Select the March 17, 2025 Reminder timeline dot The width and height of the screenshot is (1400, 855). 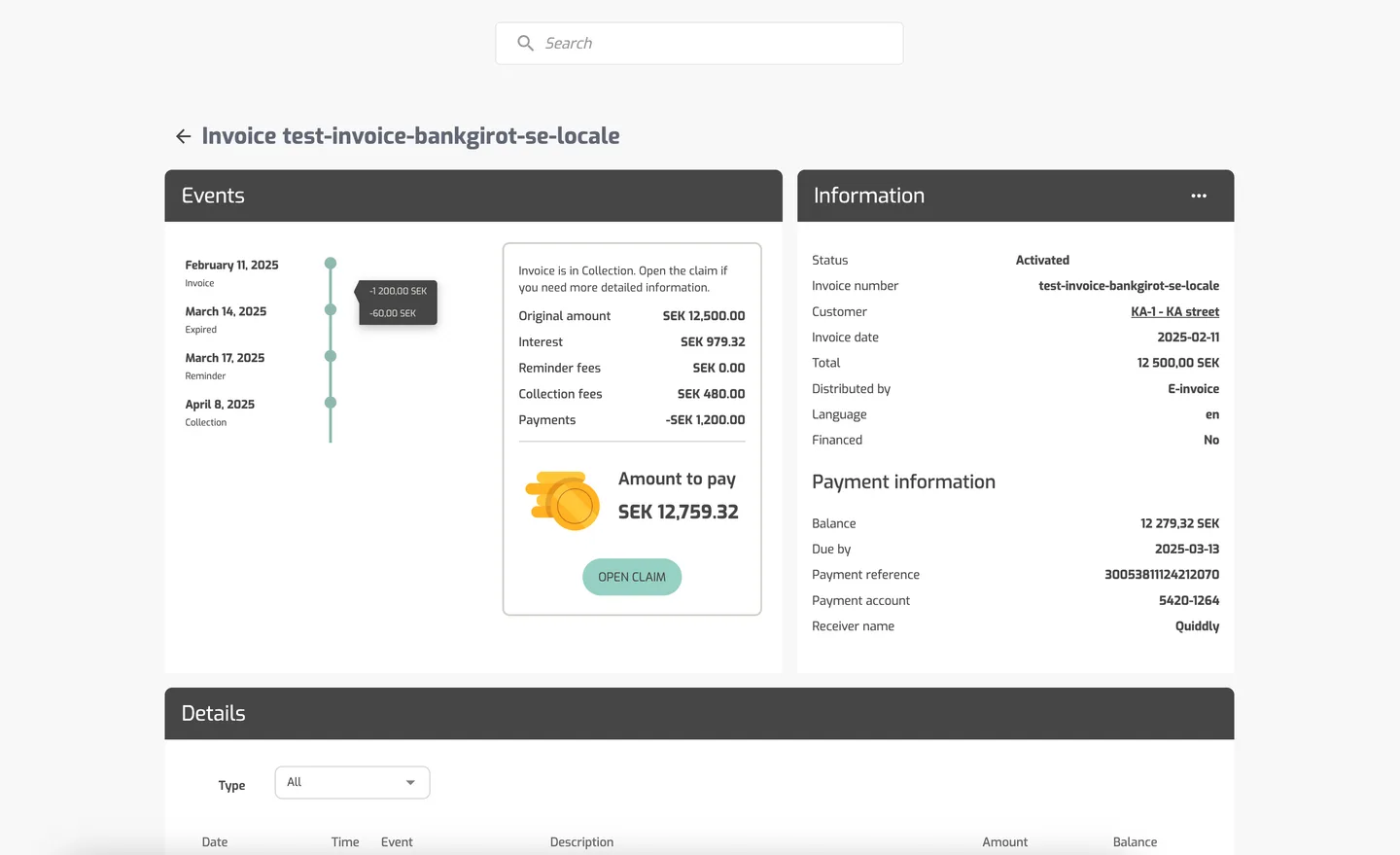(x=331, y=356)
